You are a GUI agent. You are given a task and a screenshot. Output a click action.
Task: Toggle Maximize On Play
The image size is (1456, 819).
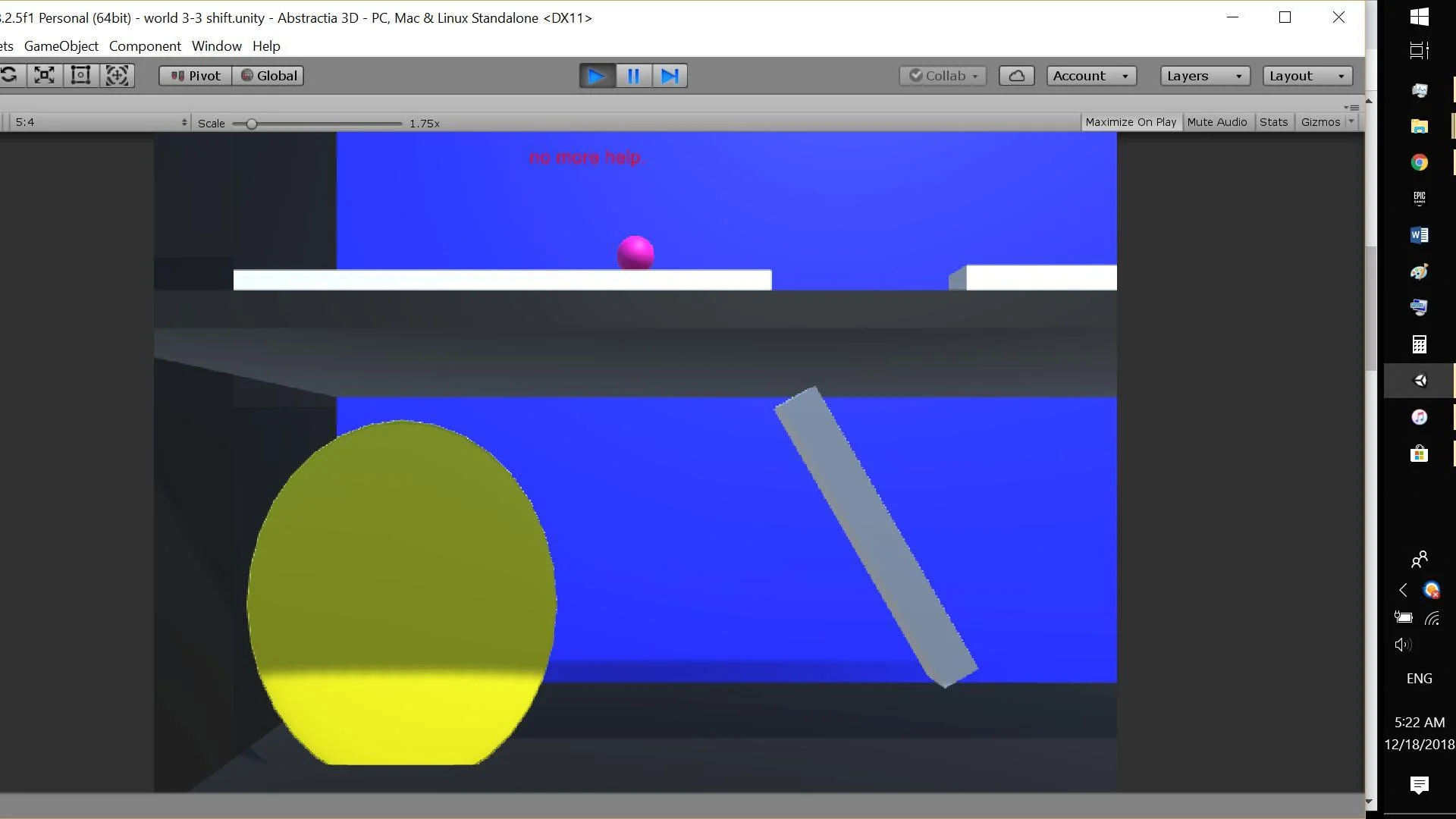1131,122
